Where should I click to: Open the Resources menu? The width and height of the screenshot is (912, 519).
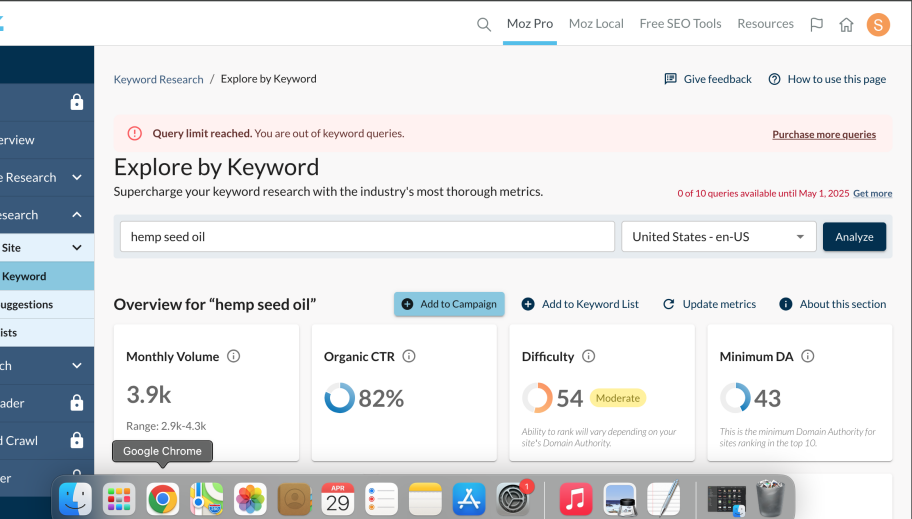tap(765, 24)
